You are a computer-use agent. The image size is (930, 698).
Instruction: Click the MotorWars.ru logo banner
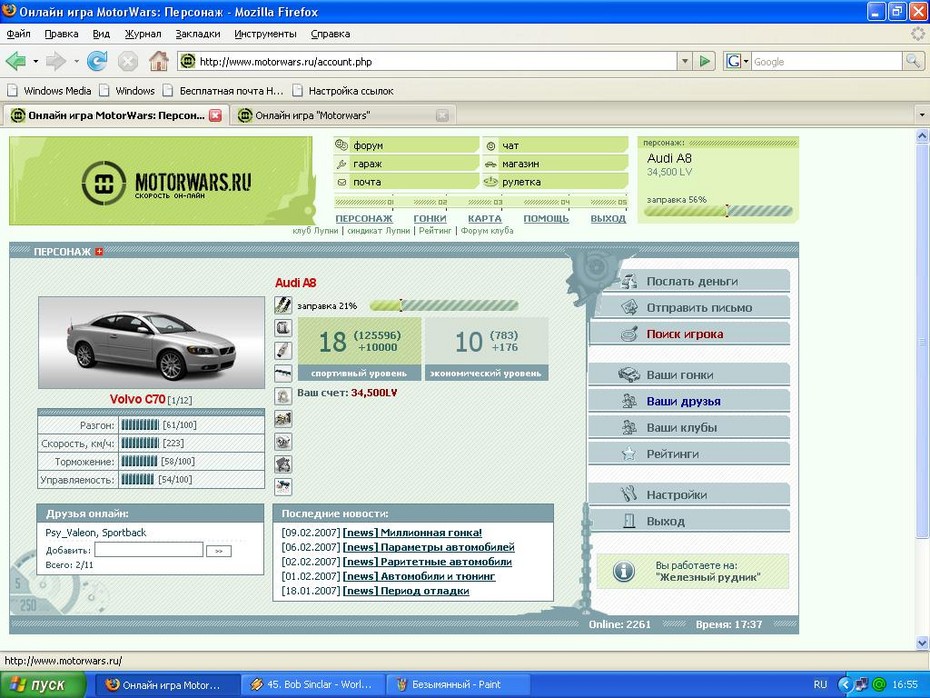pos(161,181)
